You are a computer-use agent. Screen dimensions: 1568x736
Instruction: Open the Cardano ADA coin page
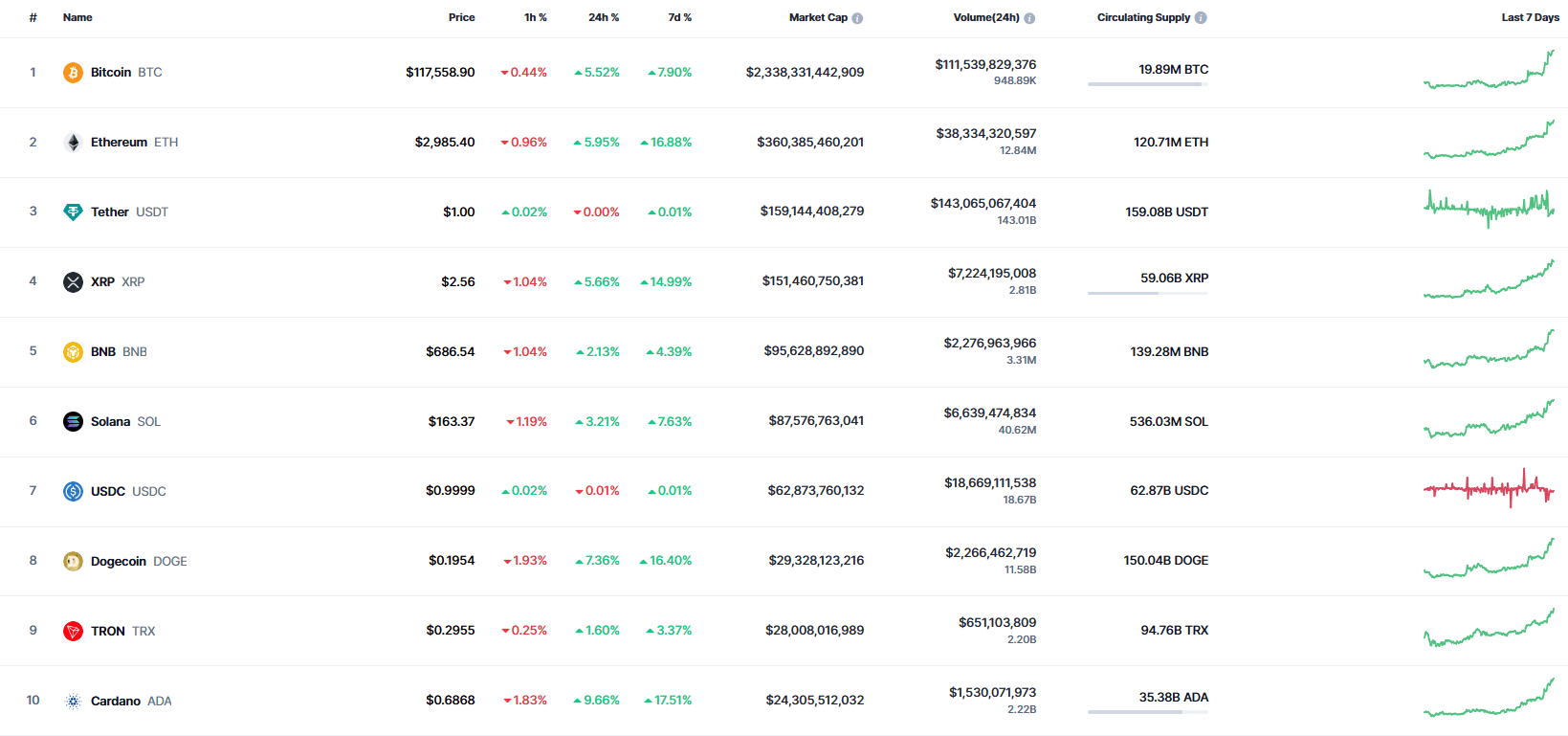[x=116, y=702]
